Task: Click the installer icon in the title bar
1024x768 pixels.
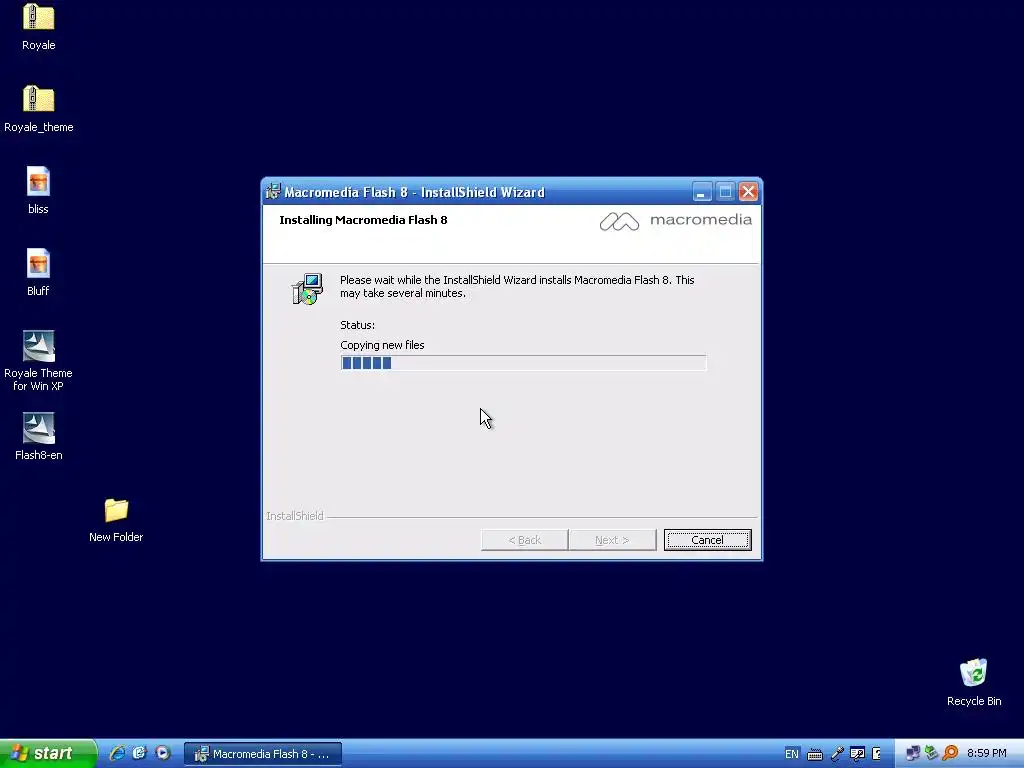Action: [x=273, y=192]
